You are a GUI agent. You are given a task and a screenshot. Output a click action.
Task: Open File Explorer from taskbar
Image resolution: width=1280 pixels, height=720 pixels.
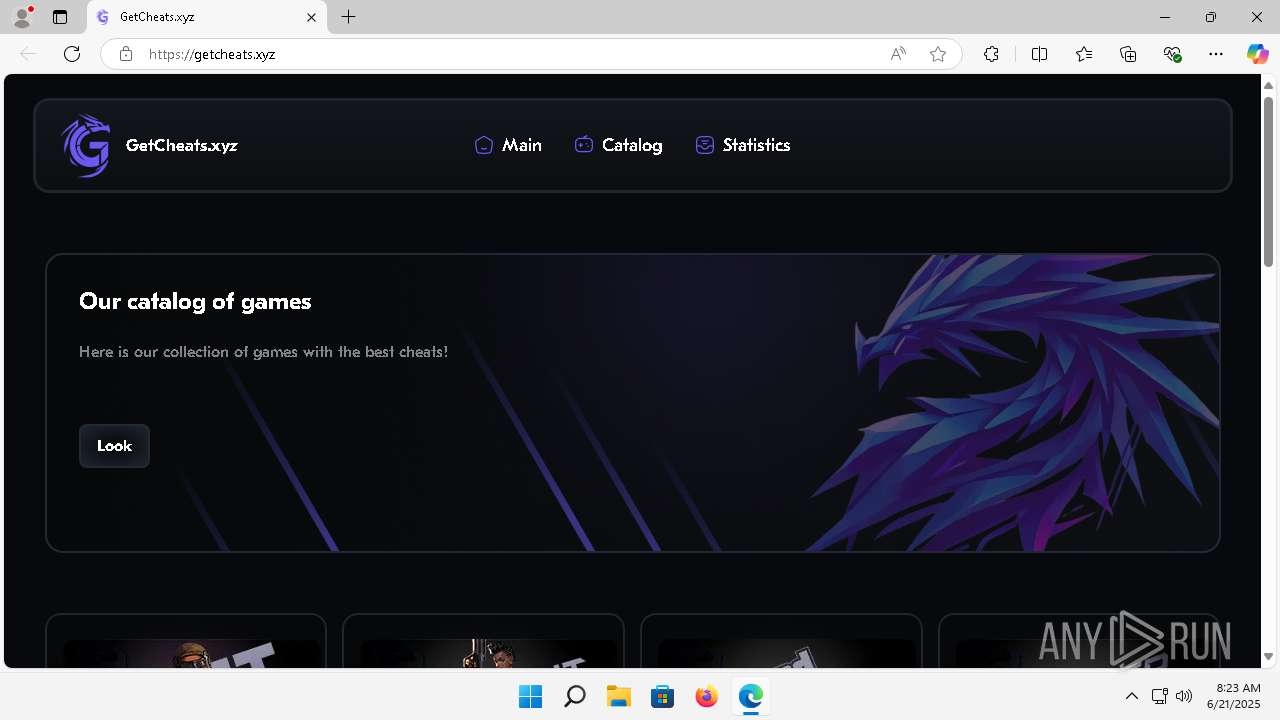pyautogui.click(x=618, y=696)
